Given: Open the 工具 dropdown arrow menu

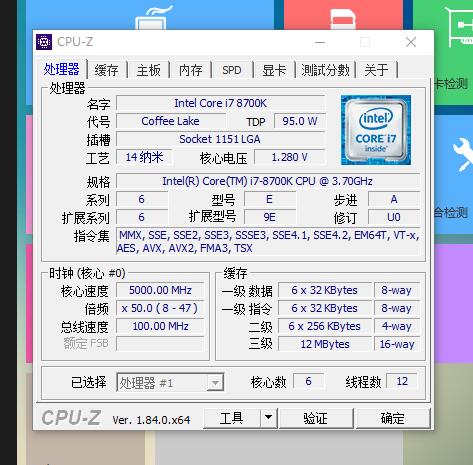Looking at the screenshot, I should tap(269, 418).
